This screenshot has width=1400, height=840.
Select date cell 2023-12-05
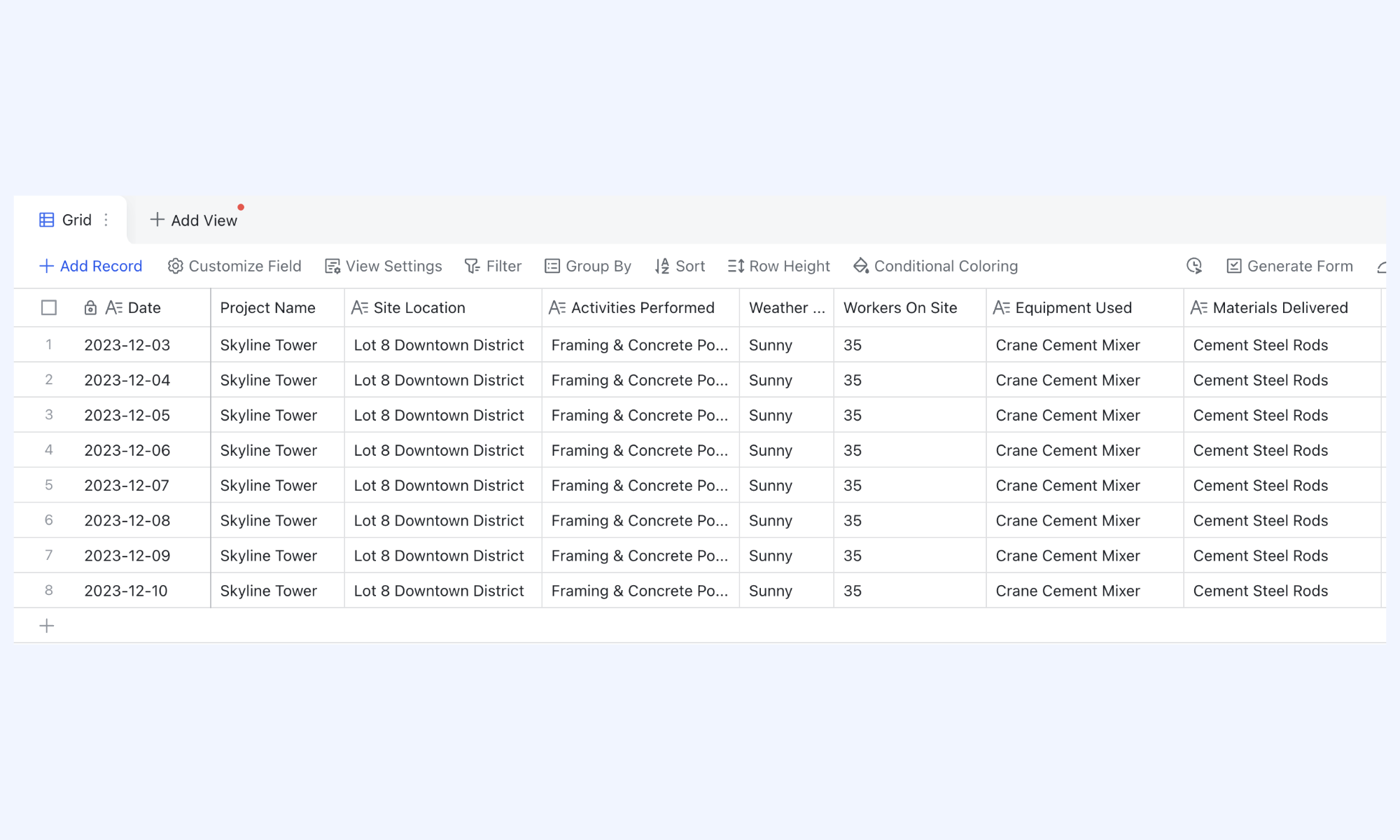point(143,415)
